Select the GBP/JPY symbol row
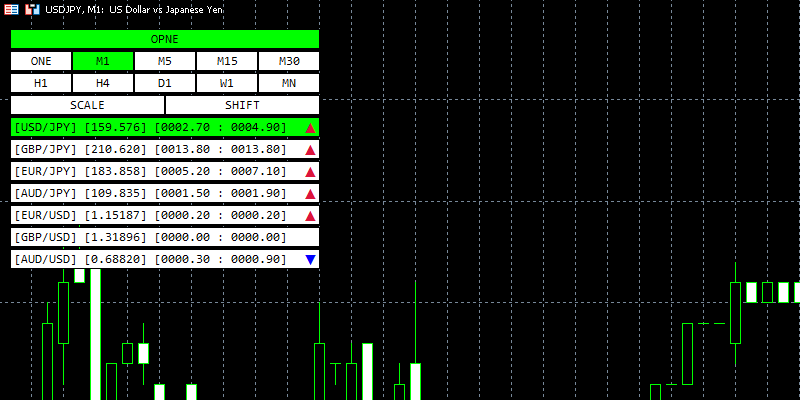Screen dimensions: 800x400 pyautogui.click(x=150, y=150)
